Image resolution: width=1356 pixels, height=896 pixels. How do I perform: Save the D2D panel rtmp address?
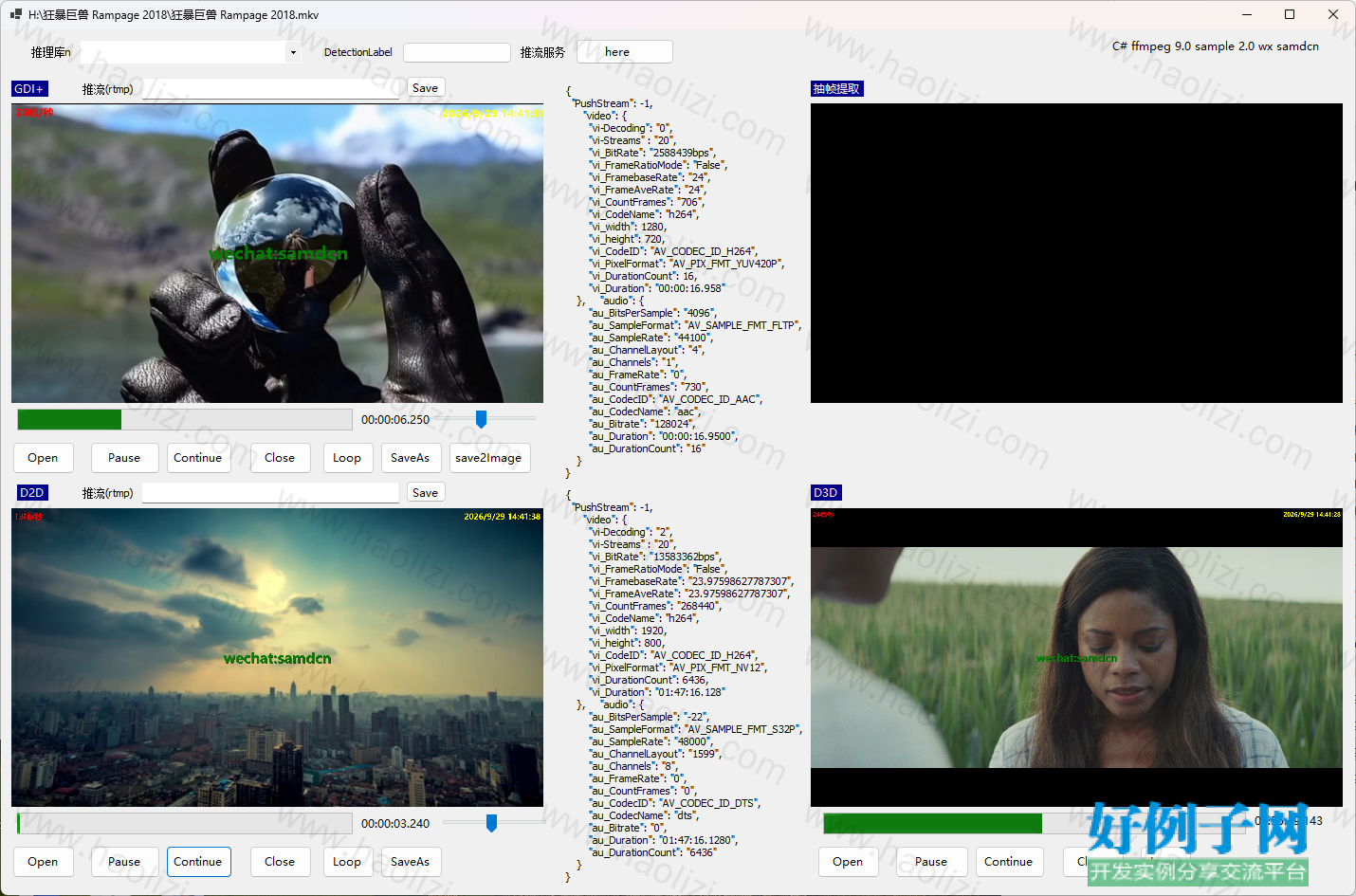[426, 493]
